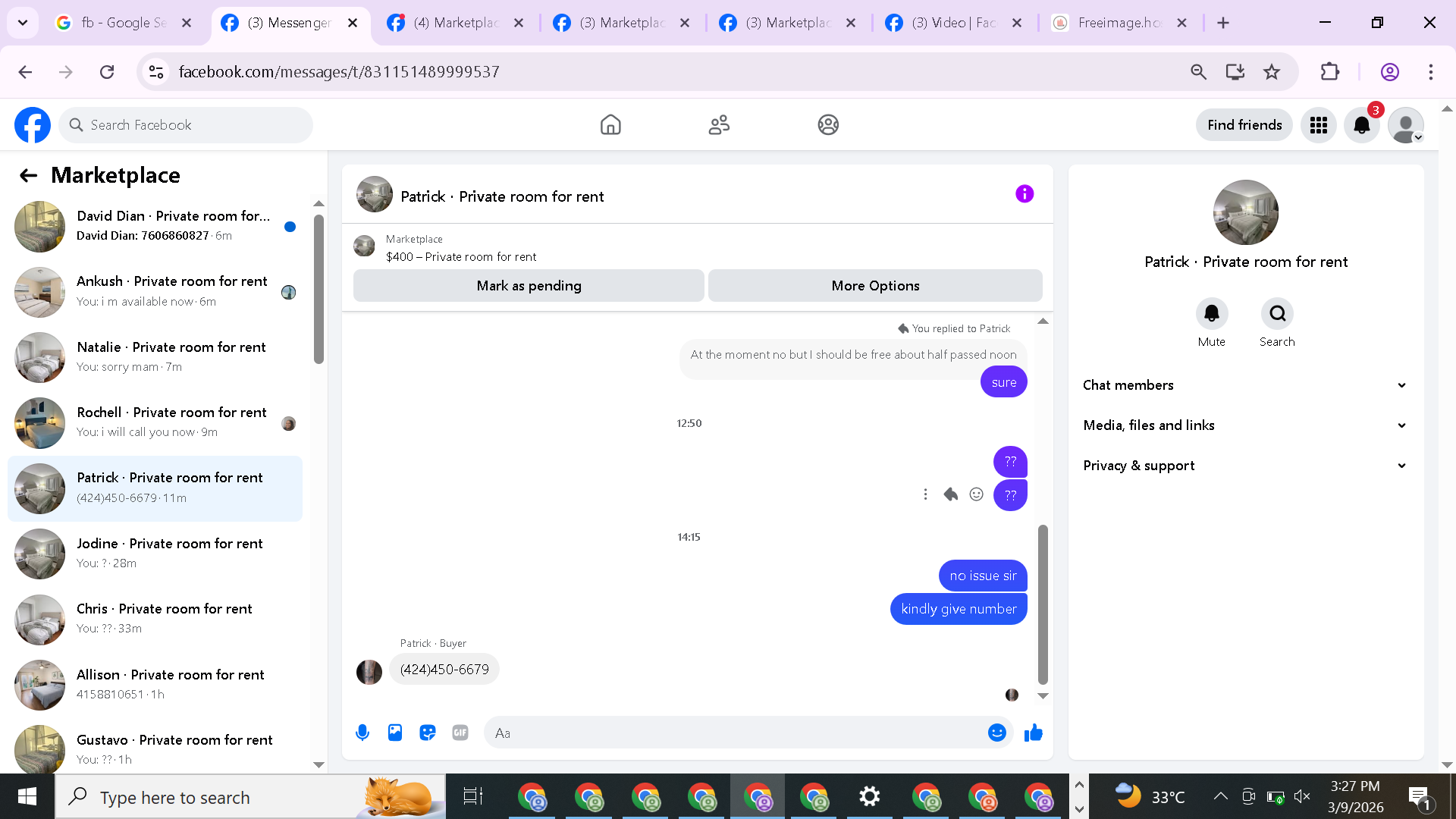Screen dimensions: 1456x819
Task: Reply to the '??' message
Action: click(x=951, y=494)
